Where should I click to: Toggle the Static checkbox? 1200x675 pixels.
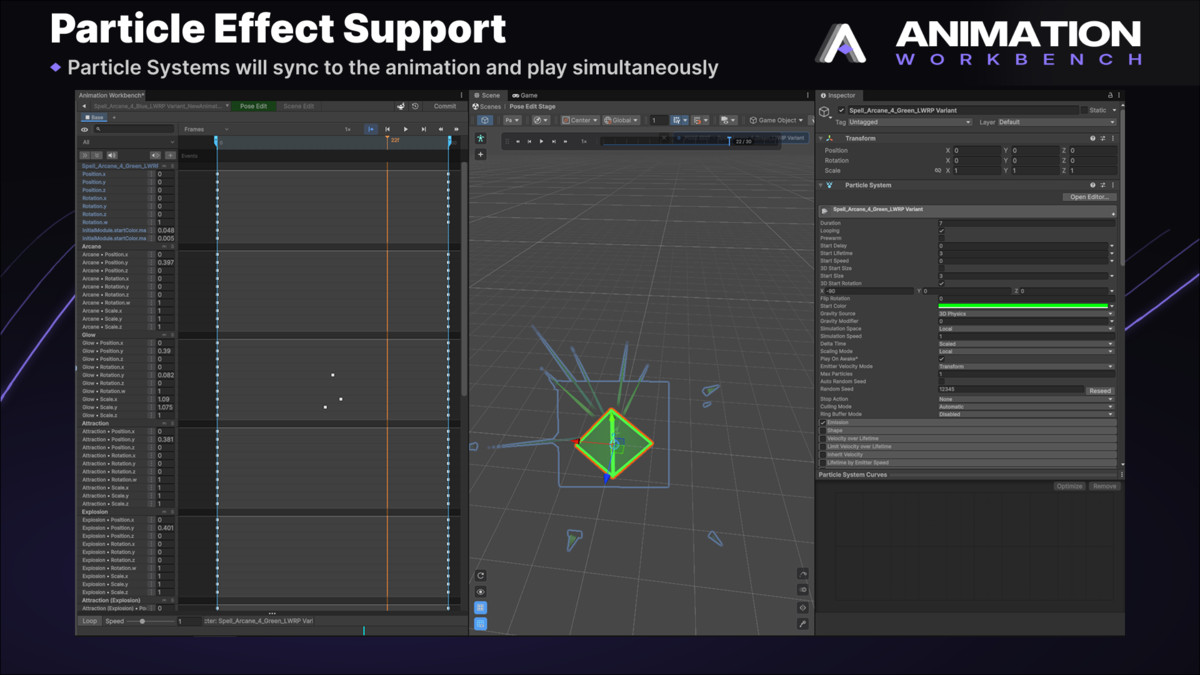[1084, 110]
